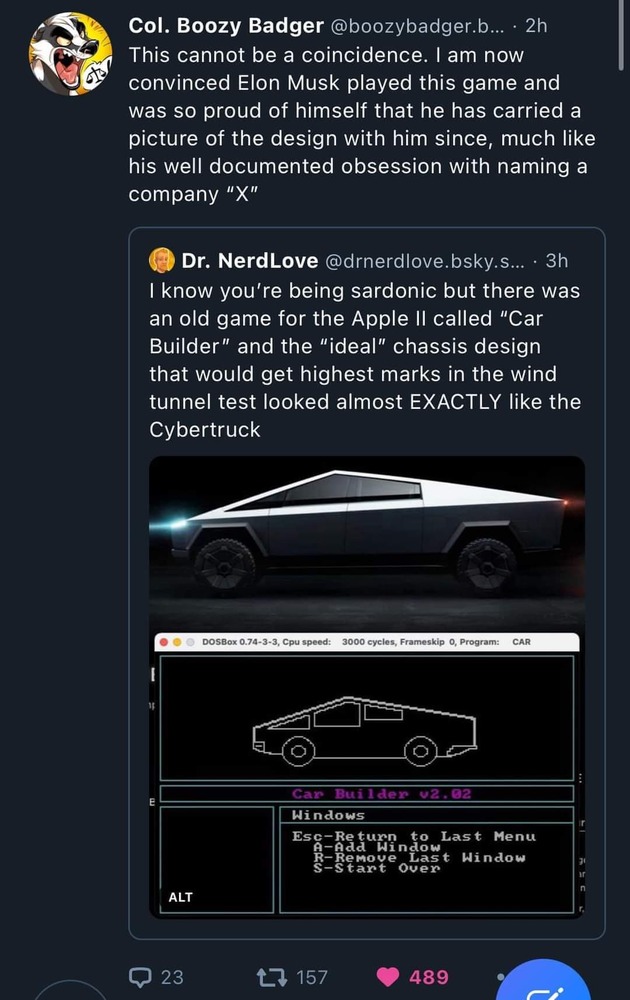Visit Dr. NerdLove's profile name
The image size is (630, 1000).
tap(249, 261)
